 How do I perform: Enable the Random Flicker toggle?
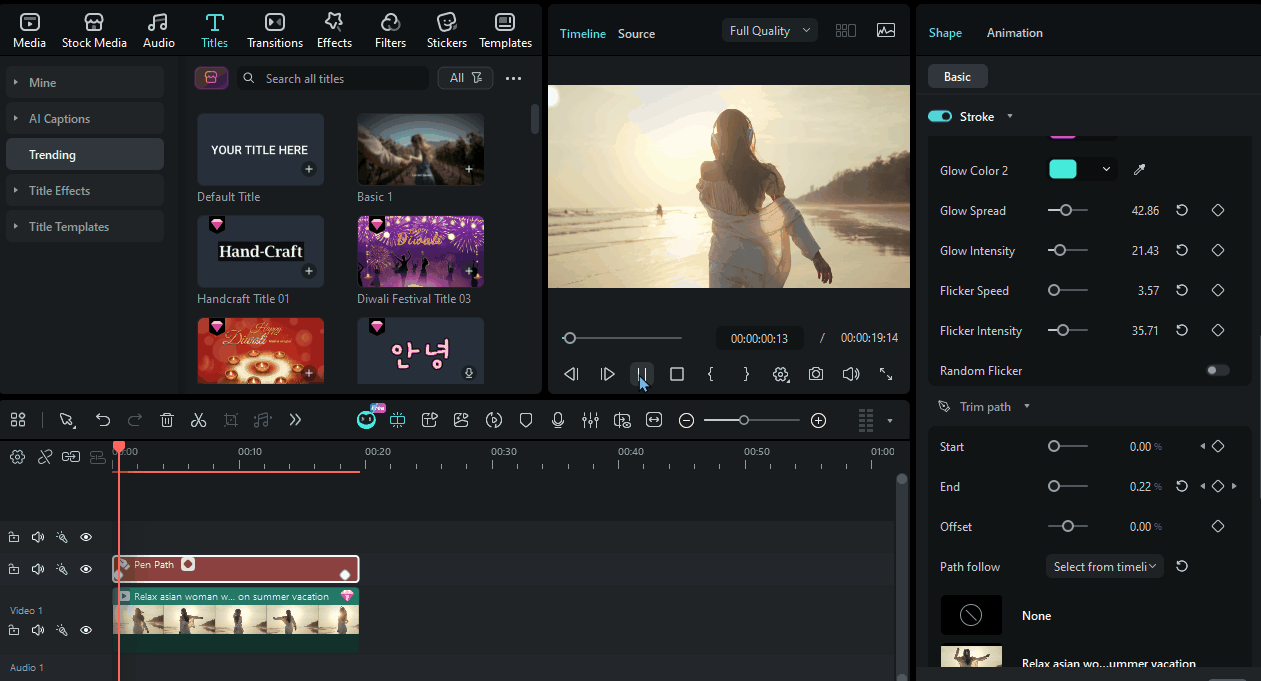[x=1217, y=370]
